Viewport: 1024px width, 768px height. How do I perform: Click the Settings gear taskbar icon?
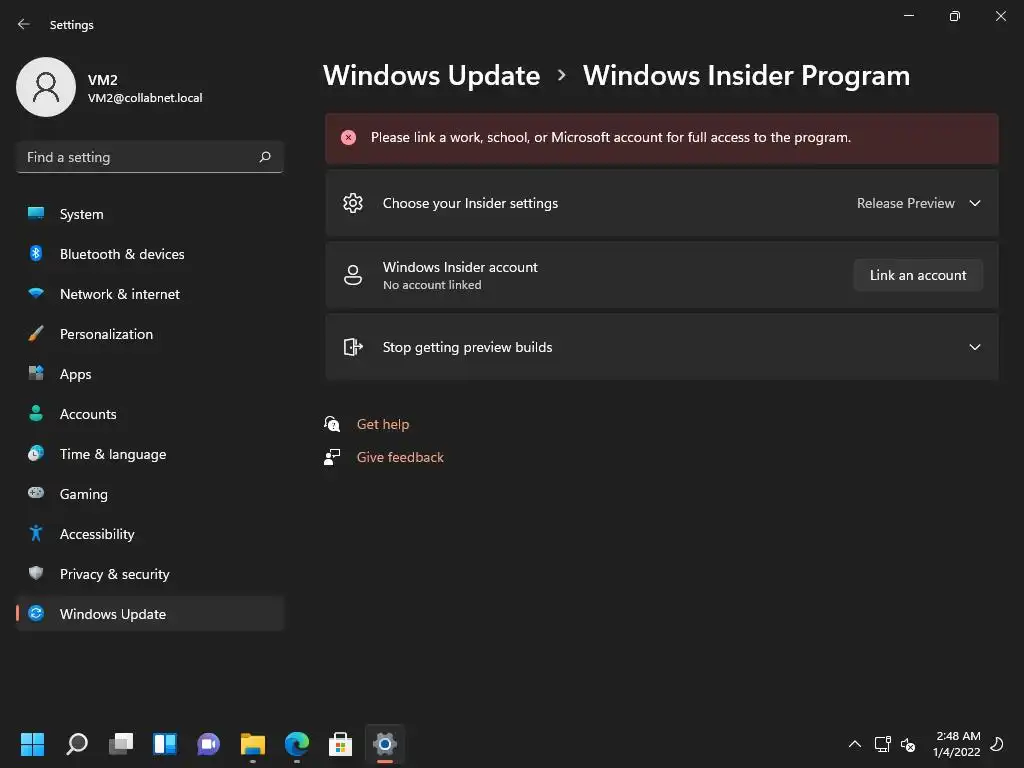(385, 744)
